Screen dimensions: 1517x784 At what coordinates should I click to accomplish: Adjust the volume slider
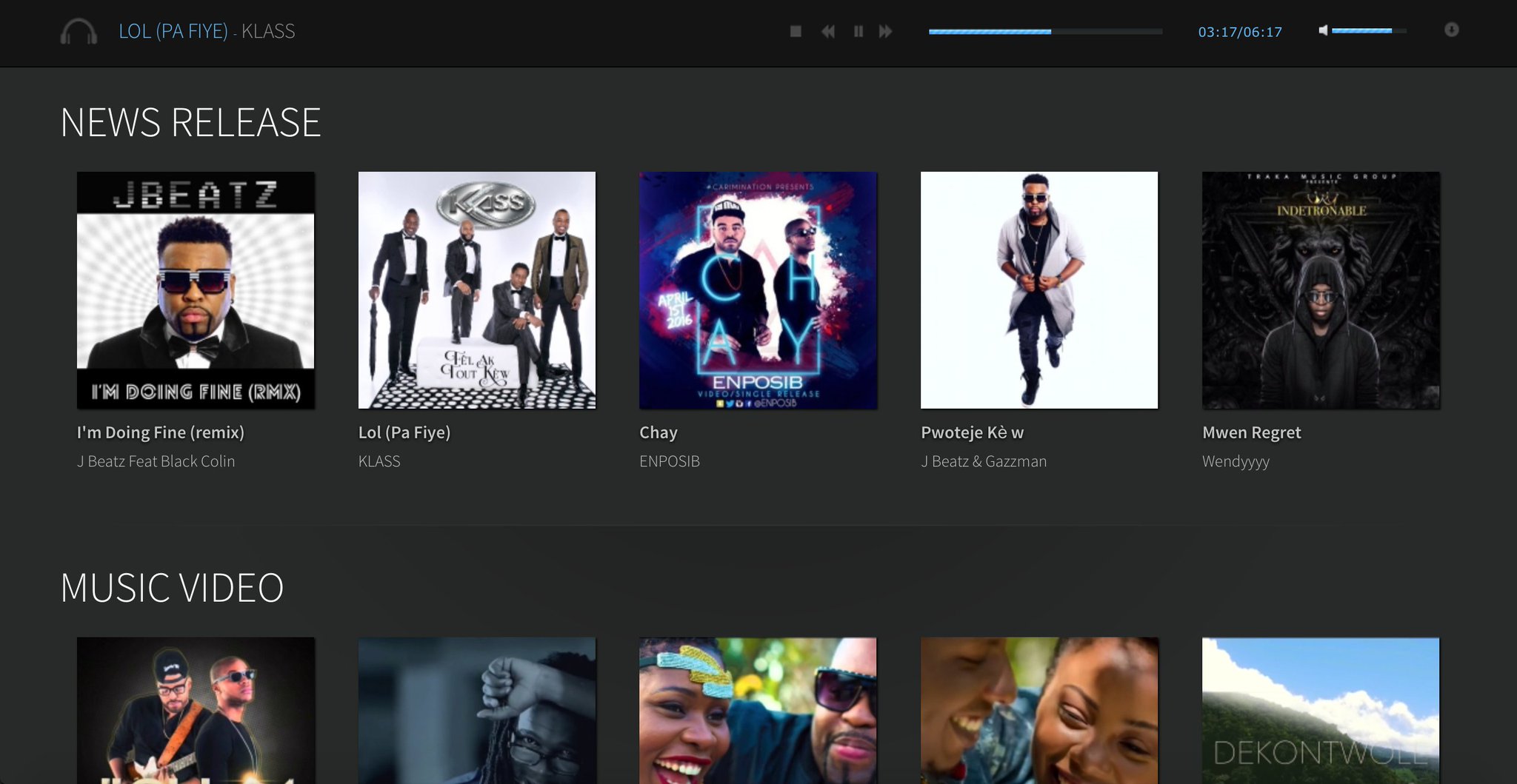1369,30
